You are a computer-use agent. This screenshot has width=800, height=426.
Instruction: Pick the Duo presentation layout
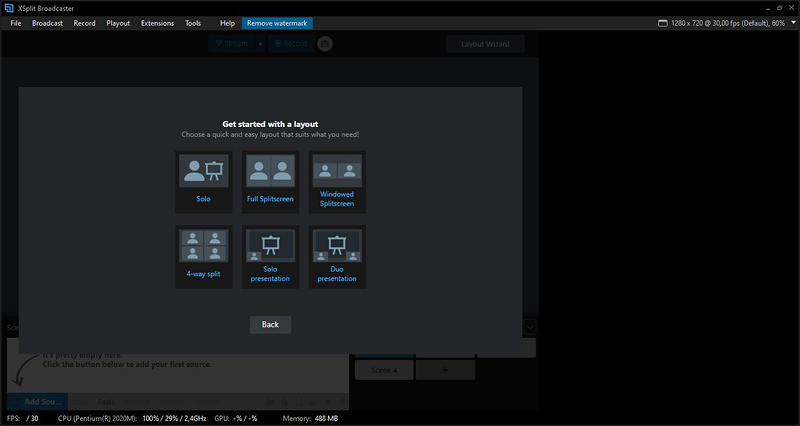point(337,257)
